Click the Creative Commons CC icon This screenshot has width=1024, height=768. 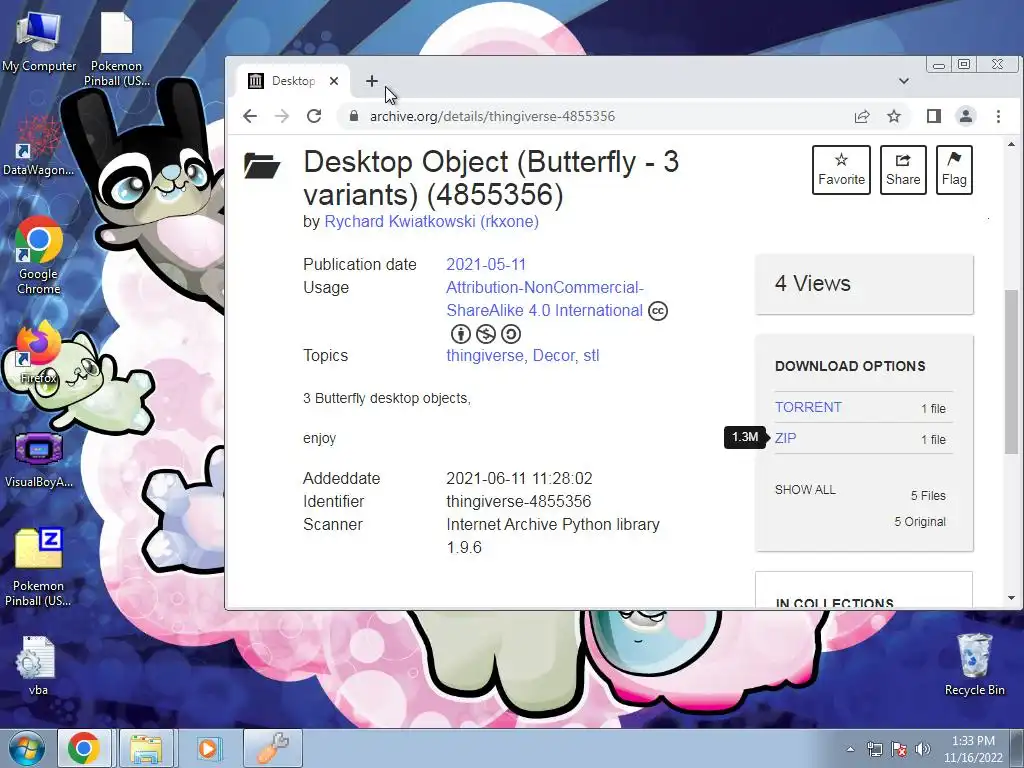point(658,311)
